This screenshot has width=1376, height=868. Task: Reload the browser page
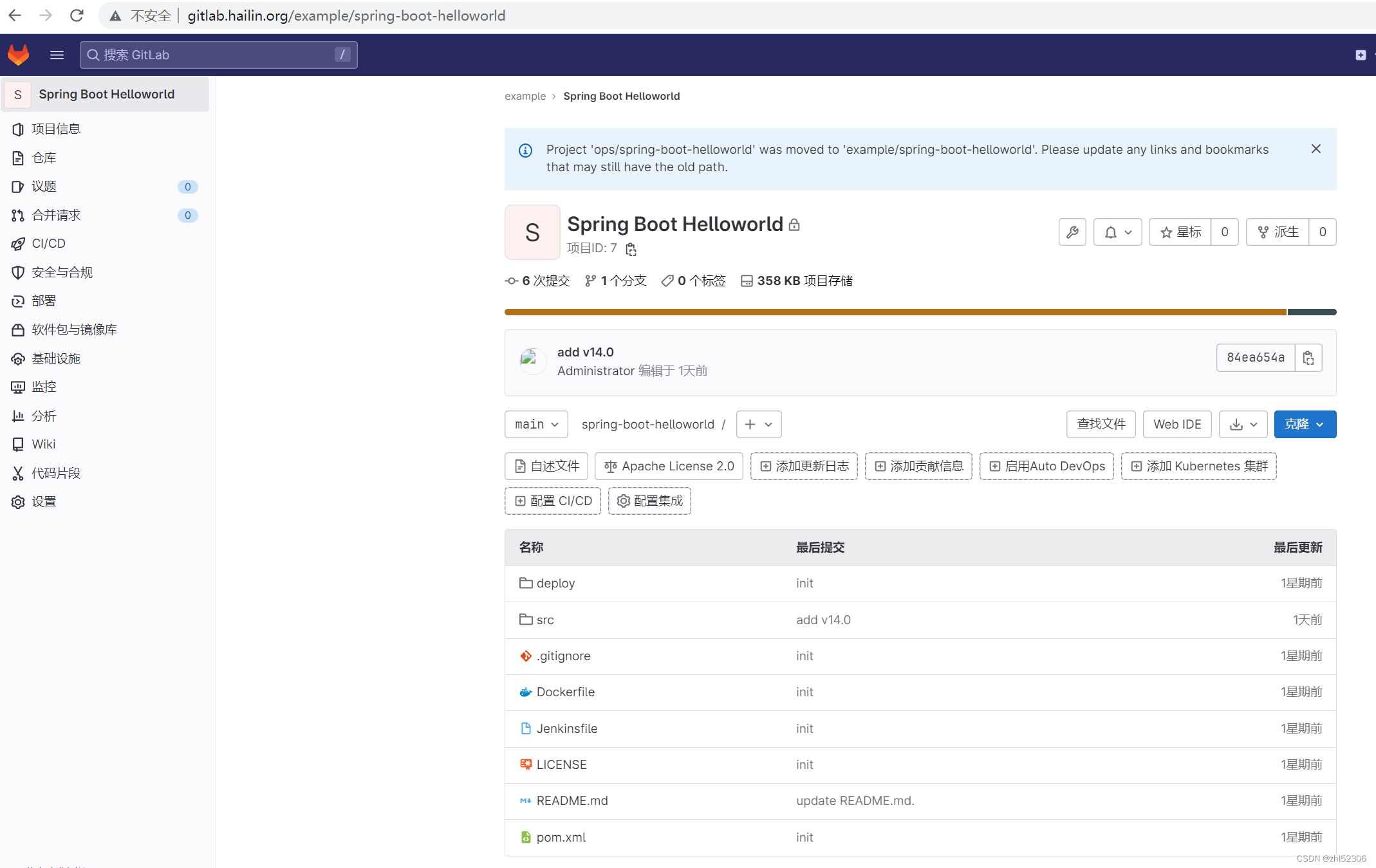[x=77, y=15]
